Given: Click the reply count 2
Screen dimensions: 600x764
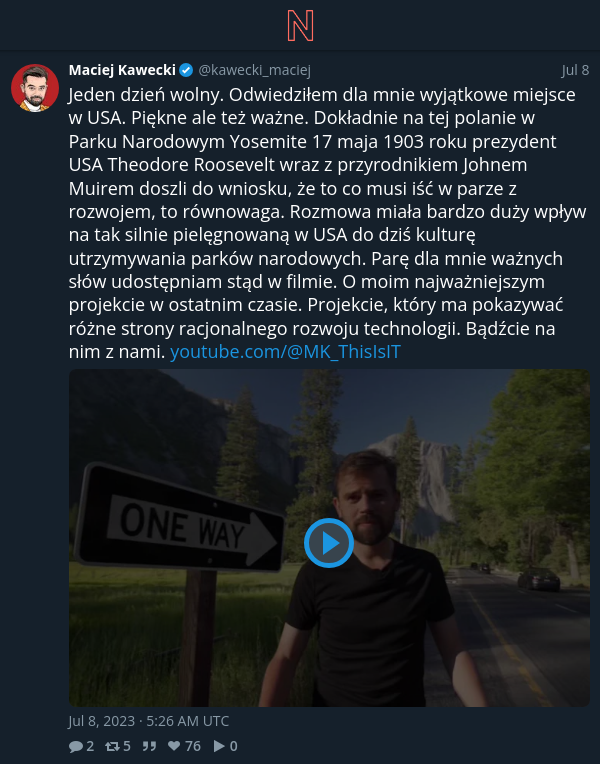Looking at the screenshot, I should pos(90,746).
